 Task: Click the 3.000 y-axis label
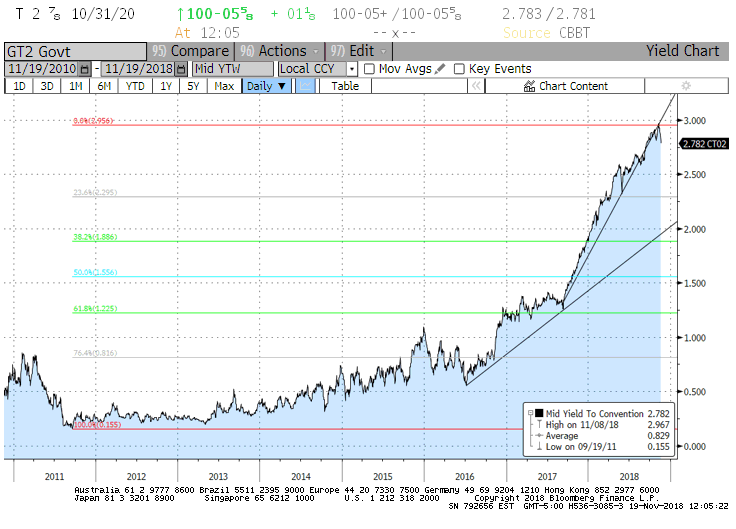pyautogui.click(x=695, y=121)
